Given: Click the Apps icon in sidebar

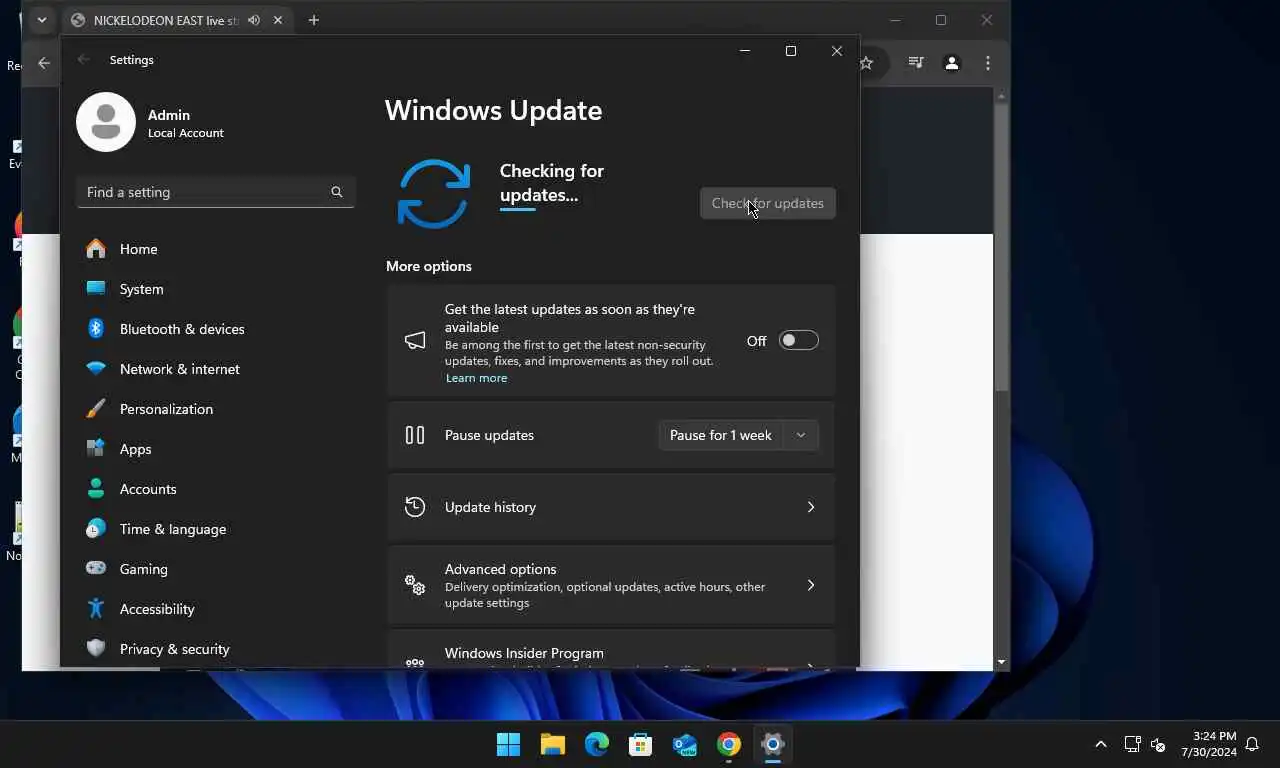Looking at the screenshot, I should point(96,449).
